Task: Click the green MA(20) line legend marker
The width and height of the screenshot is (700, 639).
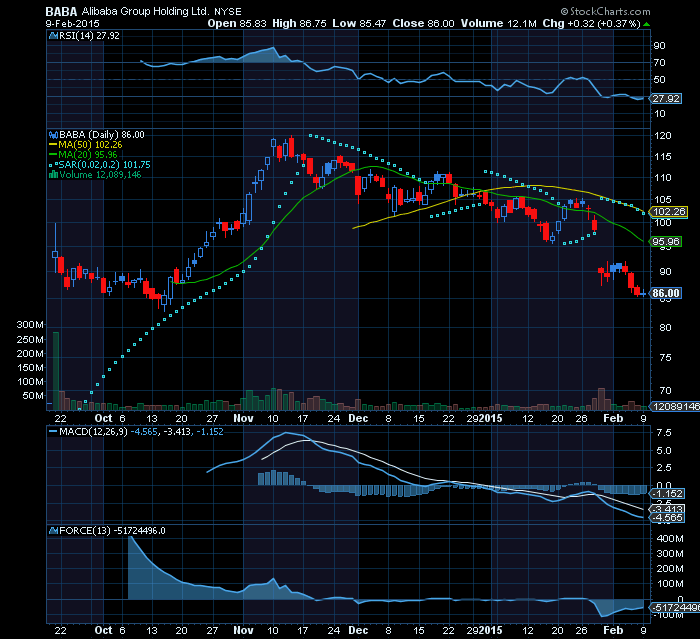Action: [53, 155]
